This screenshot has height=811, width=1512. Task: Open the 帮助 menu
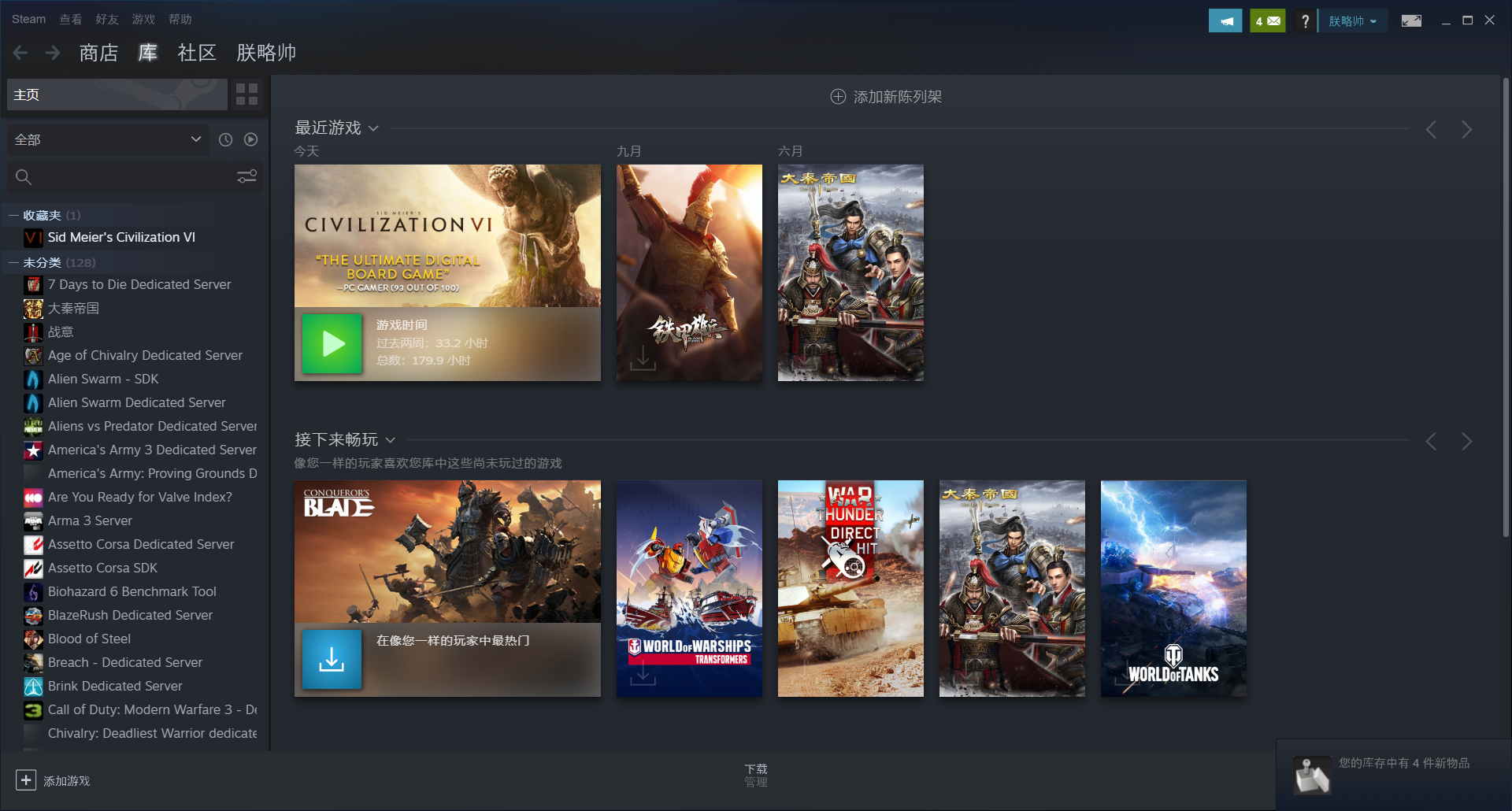pos(180,19)
